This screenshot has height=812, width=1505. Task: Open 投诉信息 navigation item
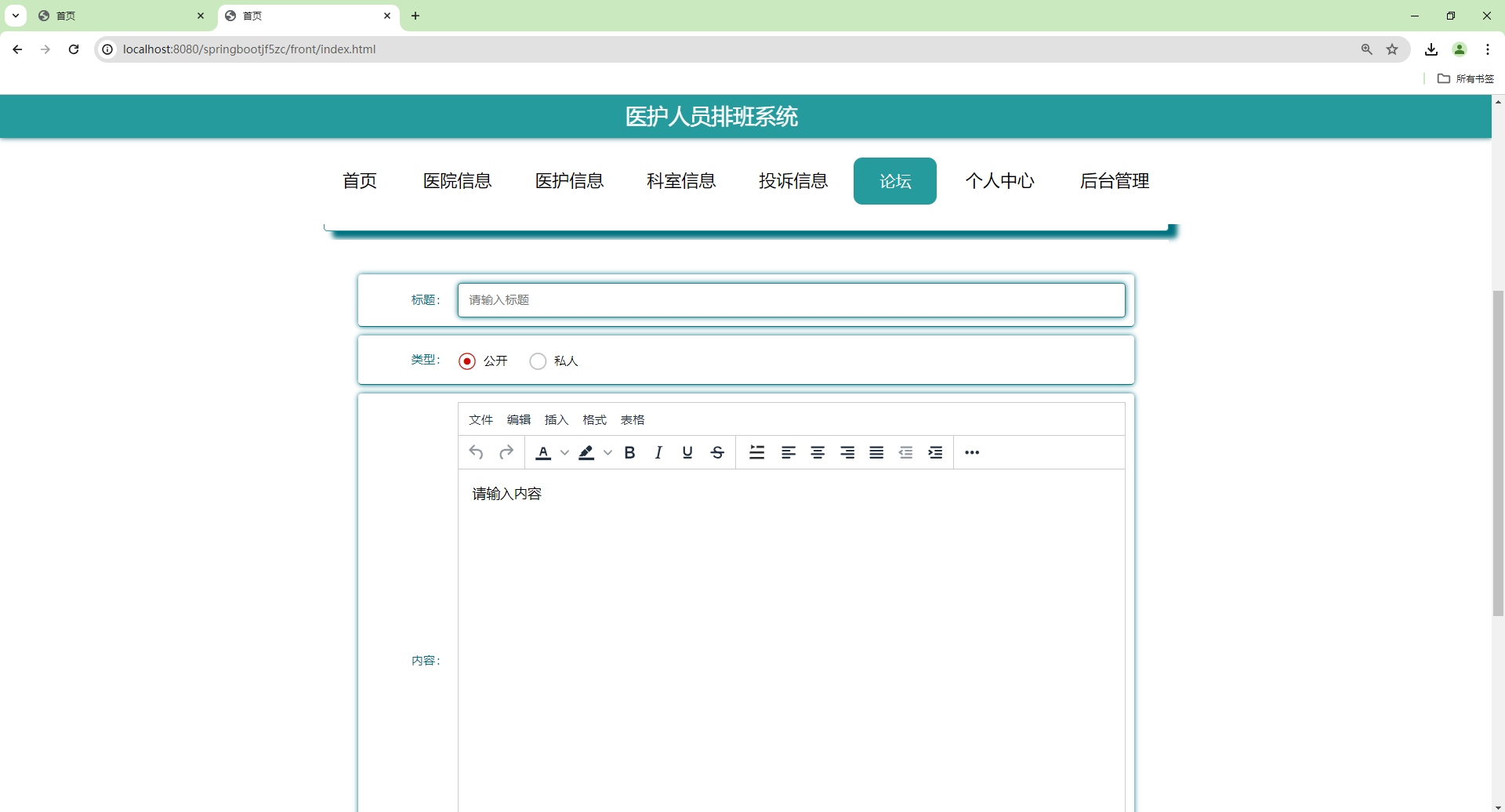pos(793,181)
